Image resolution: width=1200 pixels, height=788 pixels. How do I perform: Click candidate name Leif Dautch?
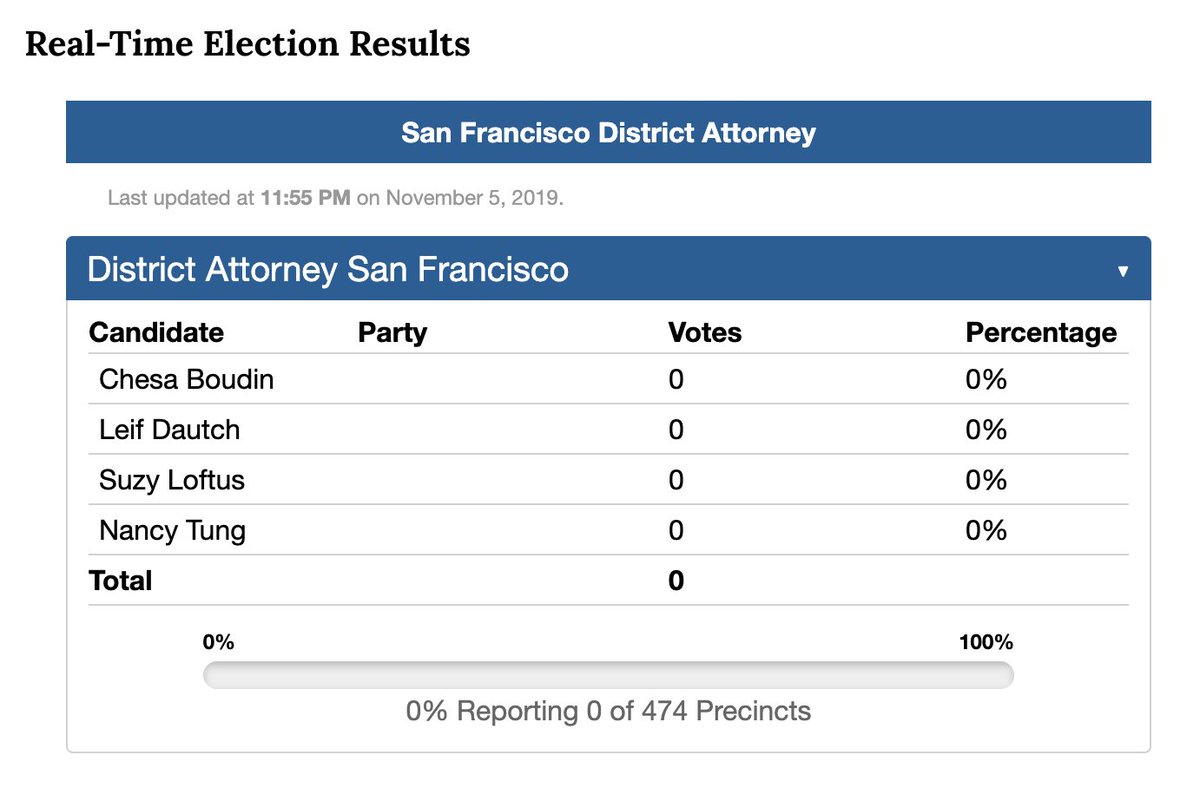pos(169,430)
